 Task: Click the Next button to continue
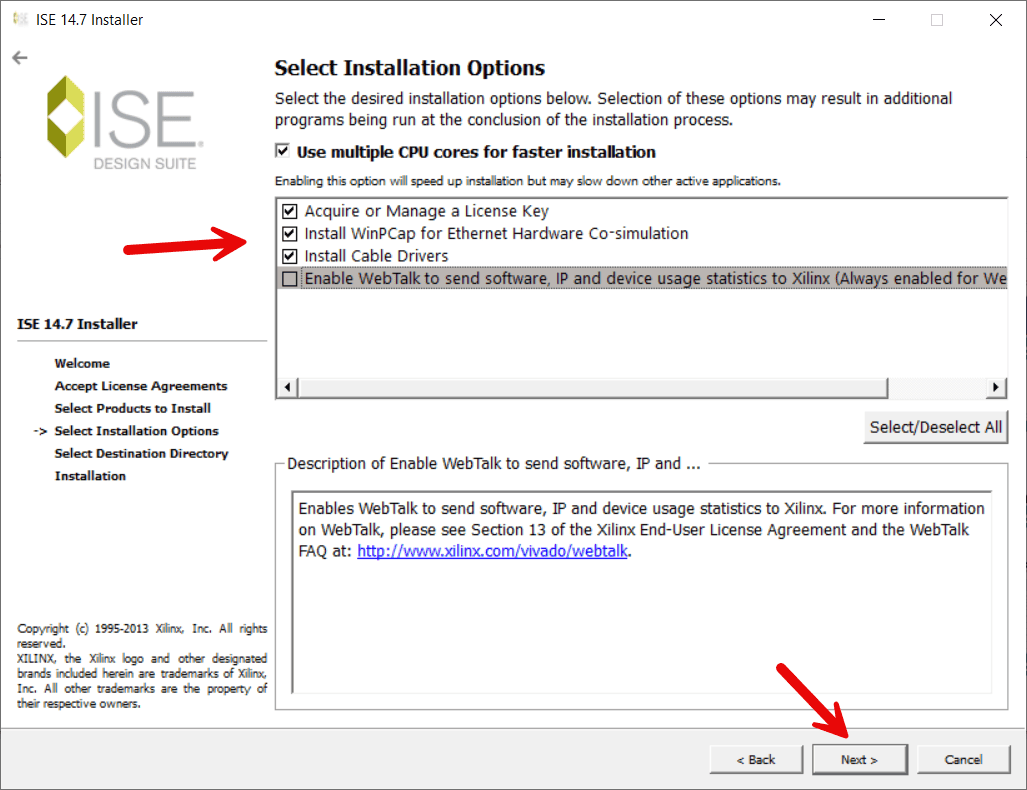pyautogui.click(x=859, y=759)
